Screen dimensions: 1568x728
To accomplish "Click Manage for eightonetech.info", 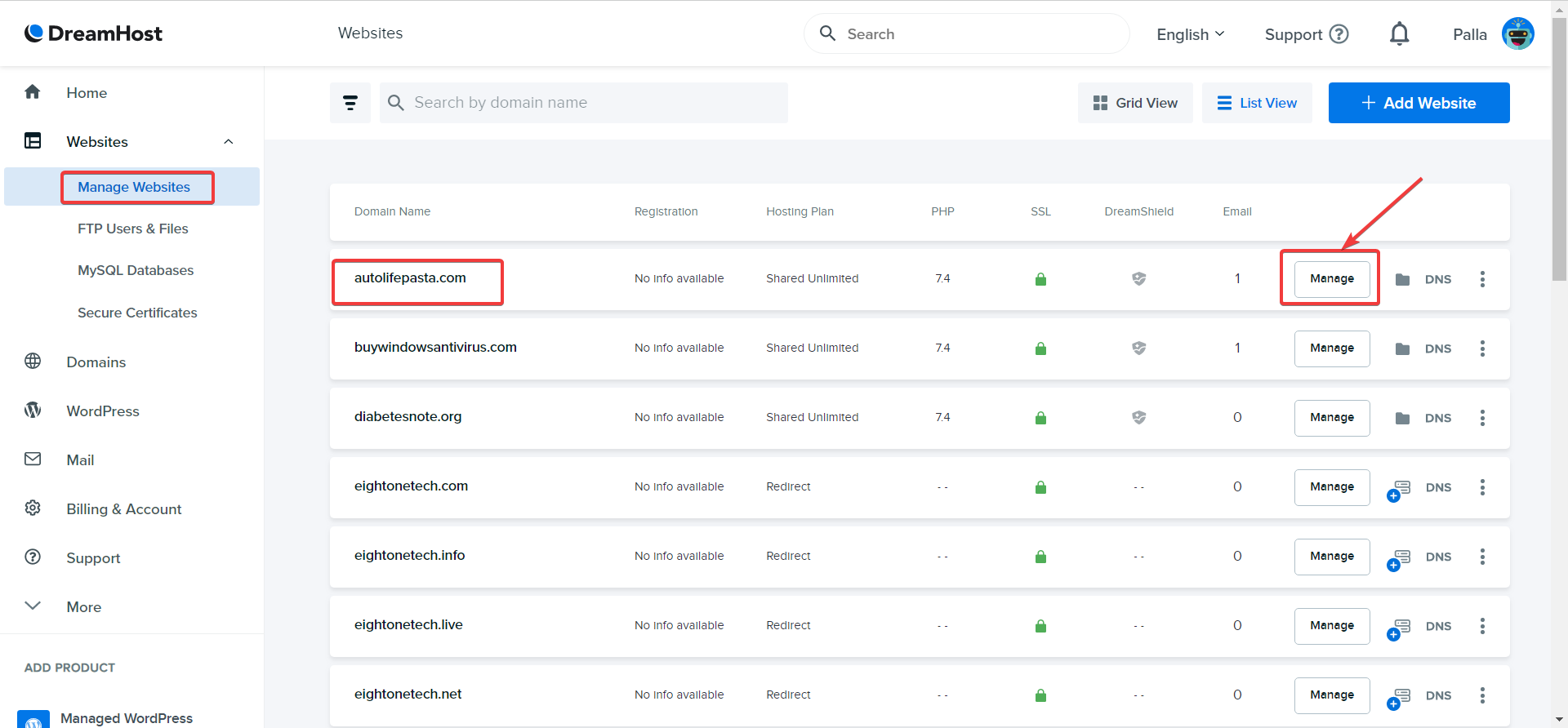I will 1332,557.
